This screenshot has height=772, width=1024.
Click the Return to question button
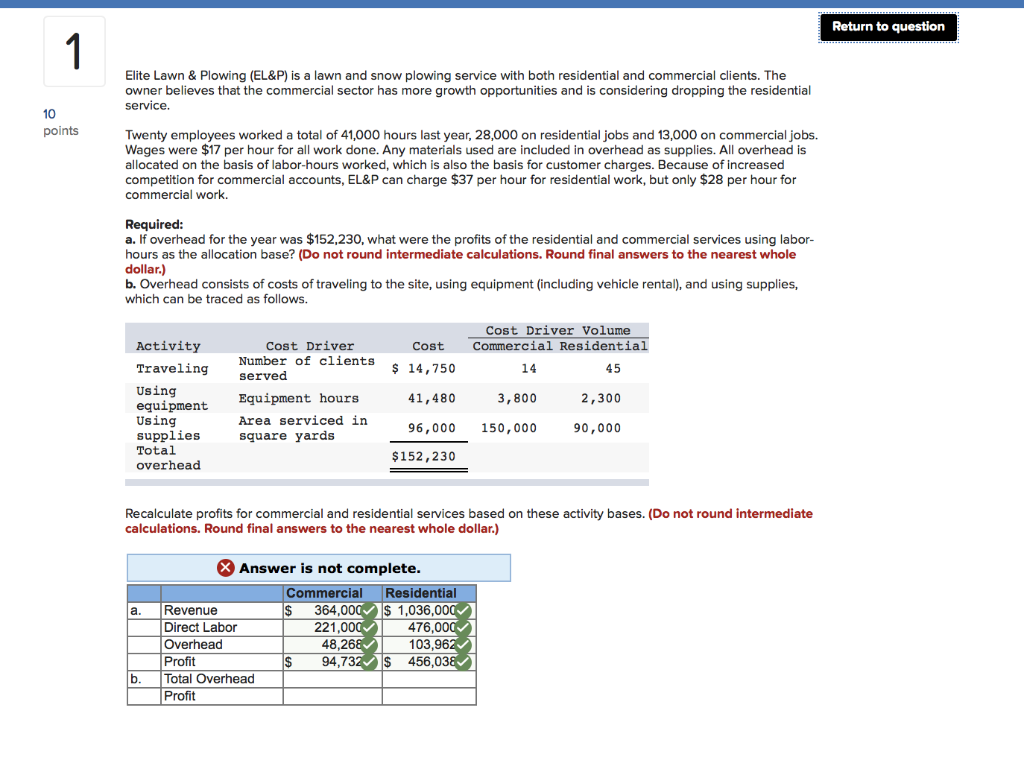(x=888, y=27)
